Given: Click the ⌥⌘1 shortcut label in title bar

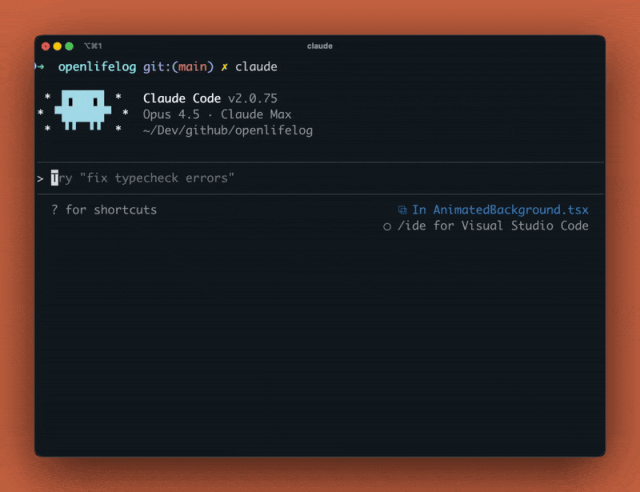Looking at the screenshot, I should tap(93, 46).
